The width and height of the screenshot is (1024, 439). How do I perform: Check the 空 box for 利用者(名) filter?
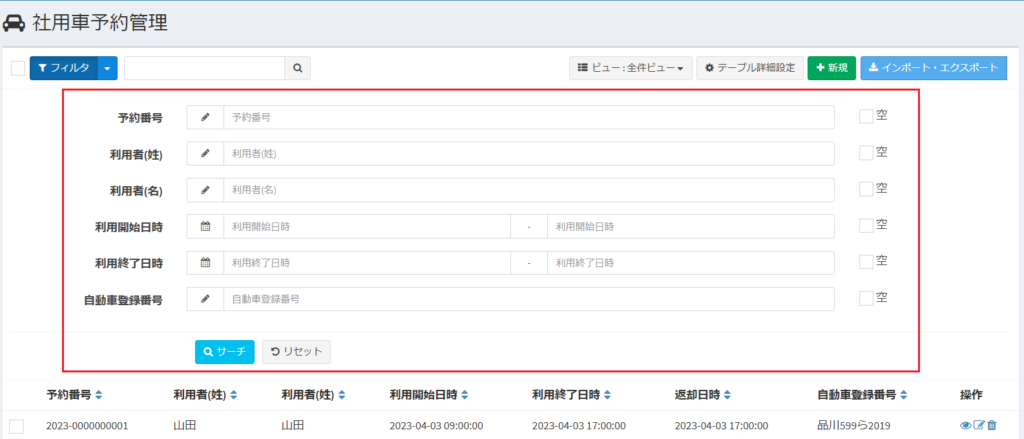866,189
